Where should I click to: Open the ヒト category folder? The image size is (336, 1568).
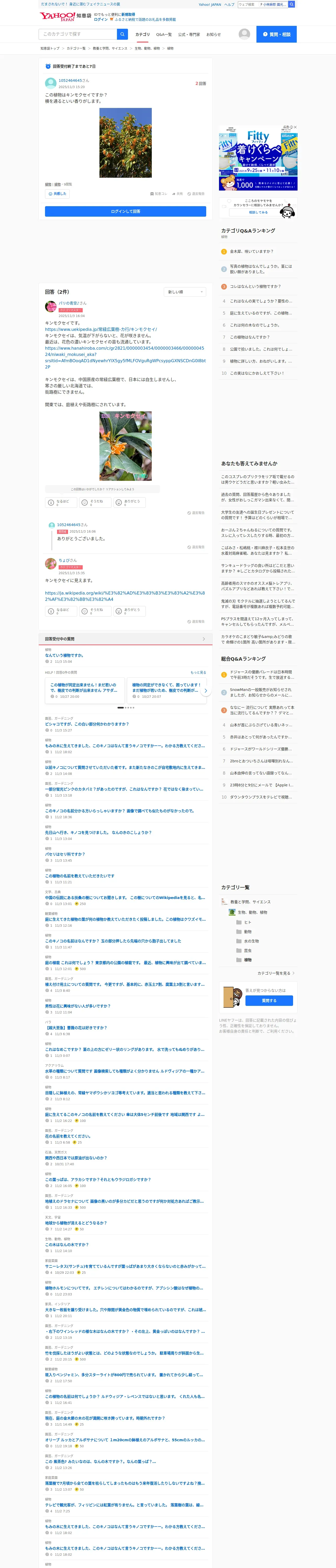tap(244, 922)
